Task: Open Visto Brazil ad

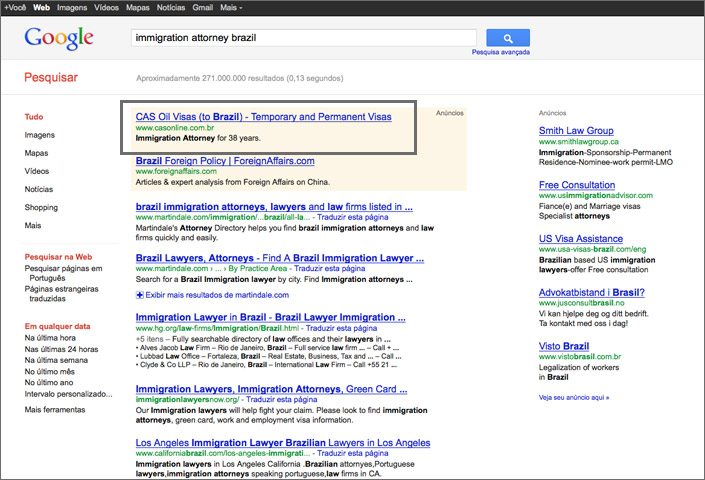Action: tap(564, 346)
